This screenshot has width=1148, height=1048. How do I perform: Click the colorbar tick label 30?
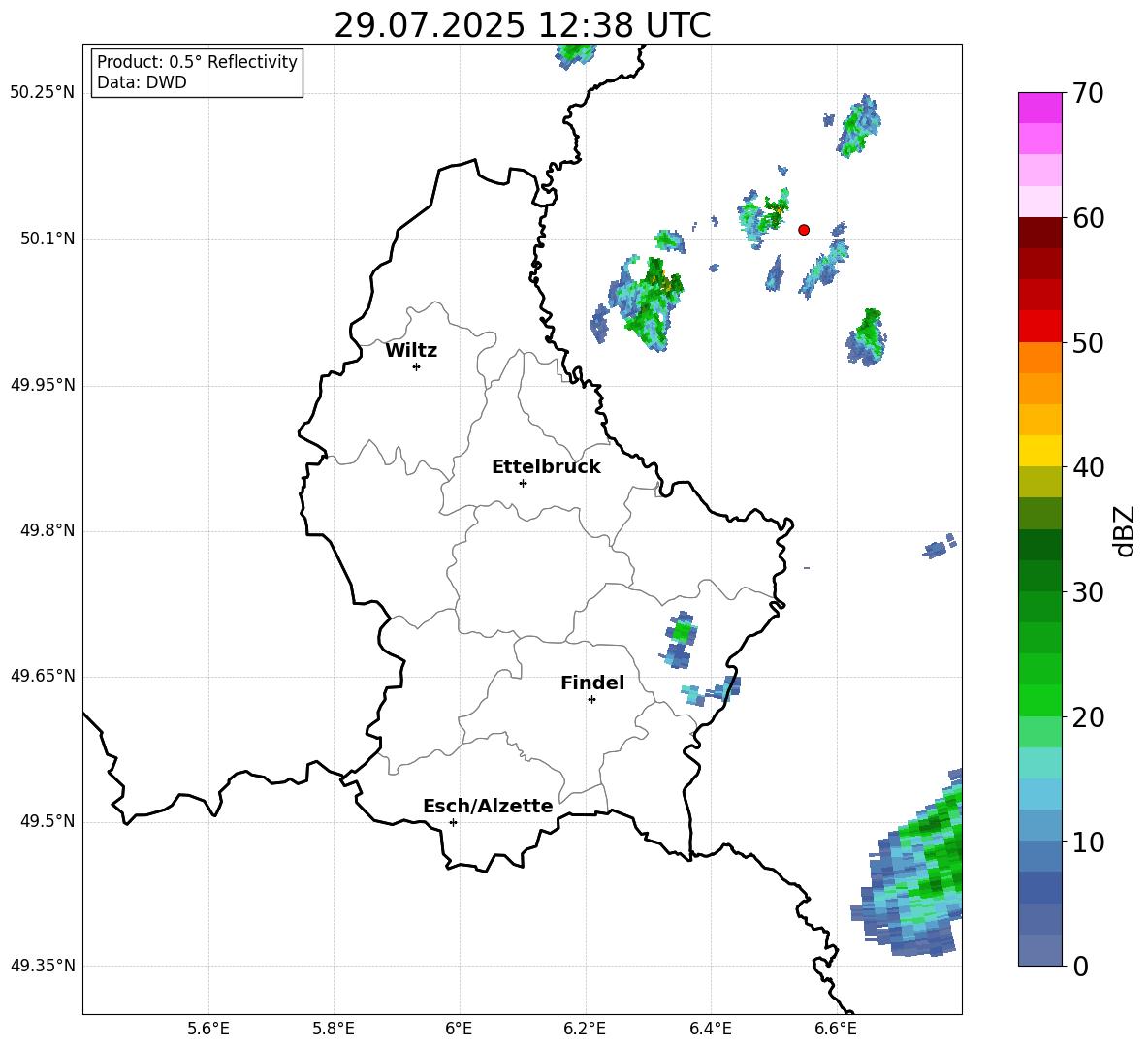tap(1088, 592)
